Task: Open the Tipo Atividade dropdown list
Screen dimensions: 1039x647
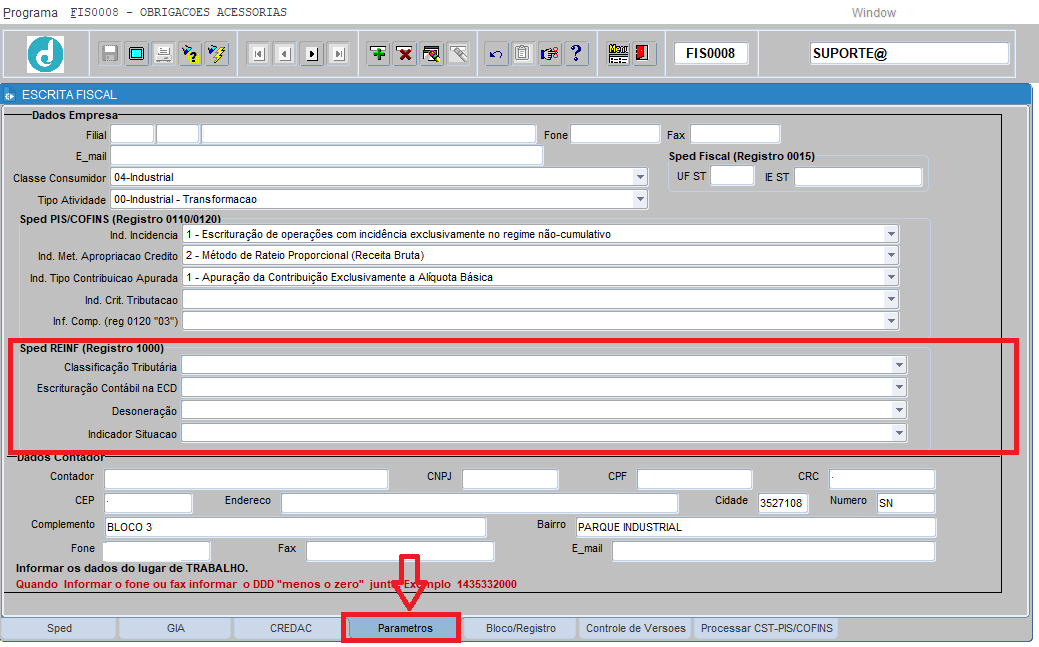Action: click(x=640, y=200)
